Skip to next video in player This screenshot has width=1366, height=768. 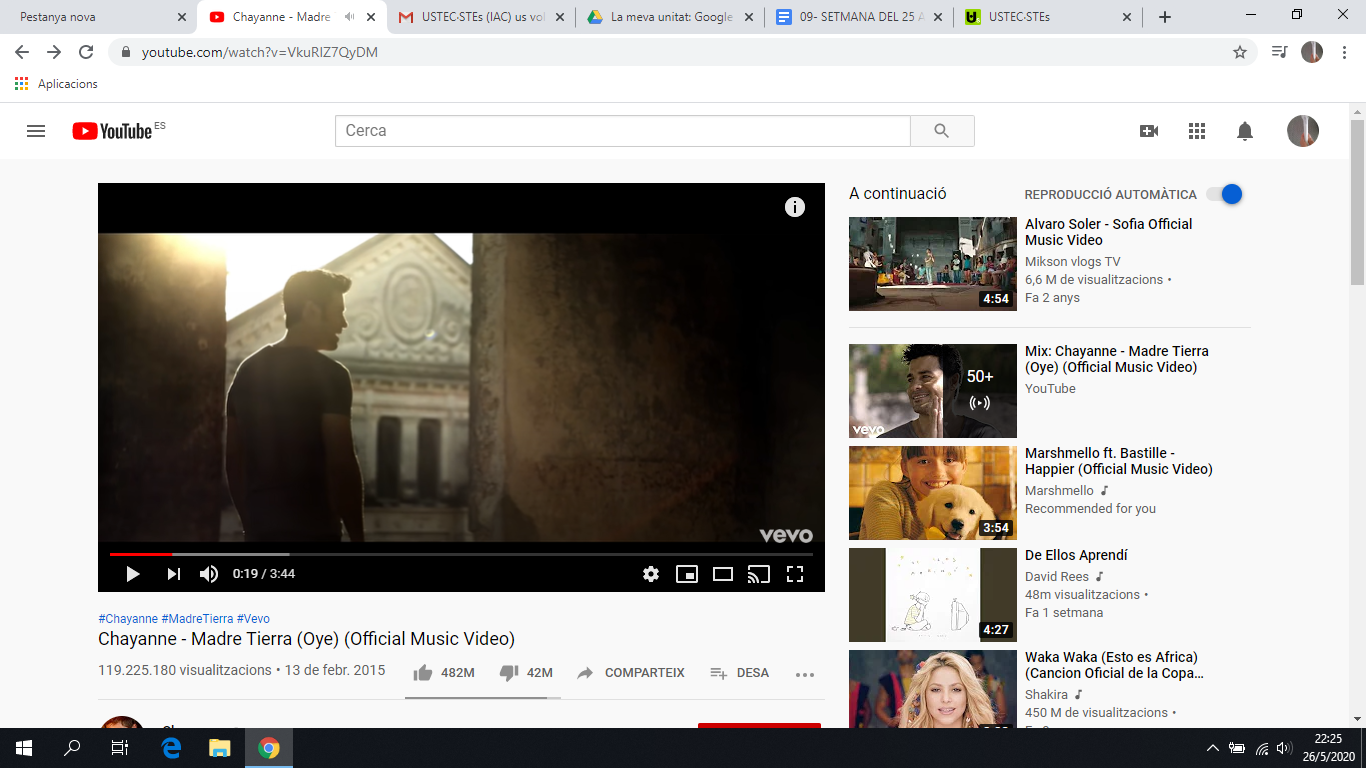(173, 574)
